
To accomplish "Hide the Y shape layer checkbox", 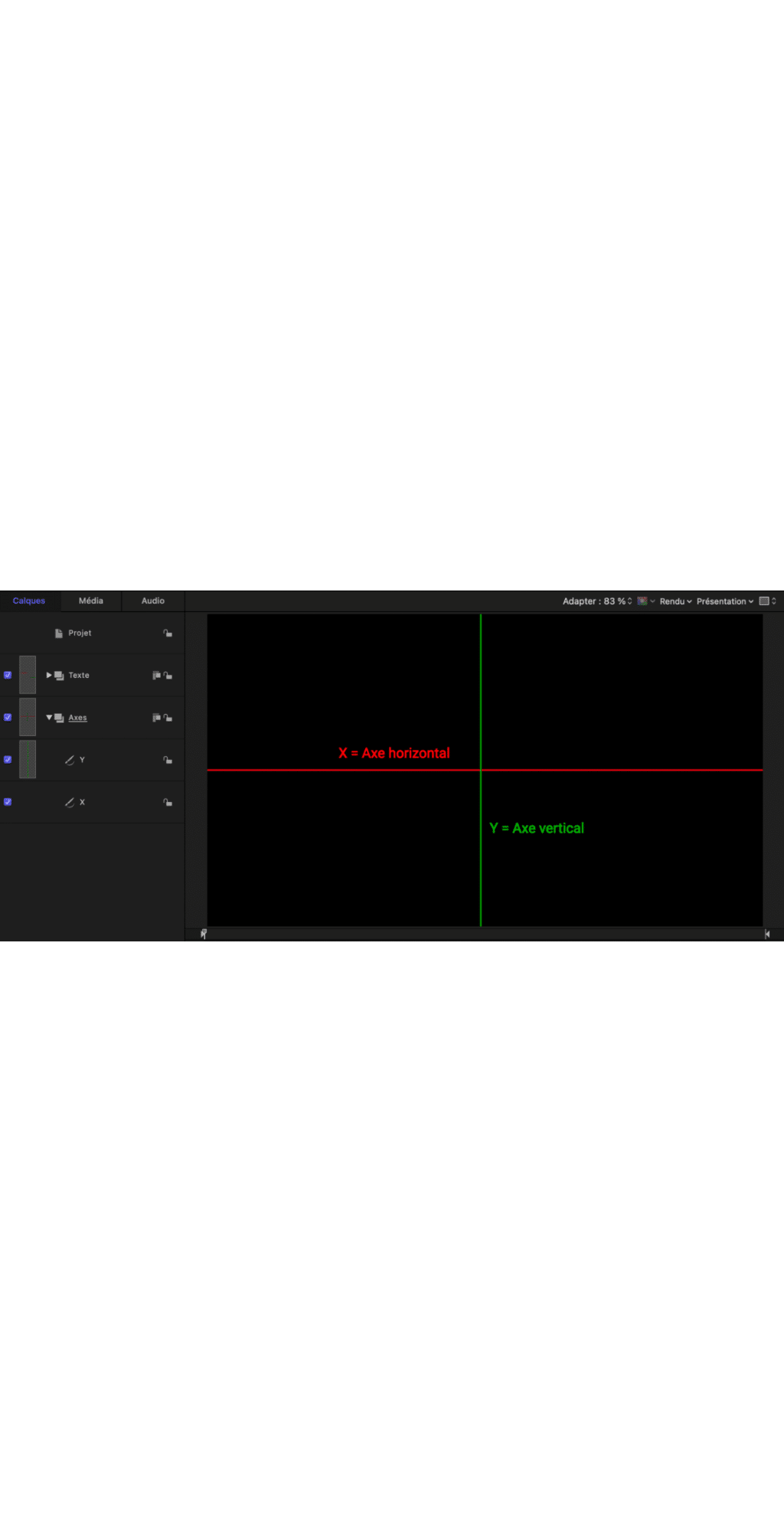I will pyautogui.click(x=8, y=759).
